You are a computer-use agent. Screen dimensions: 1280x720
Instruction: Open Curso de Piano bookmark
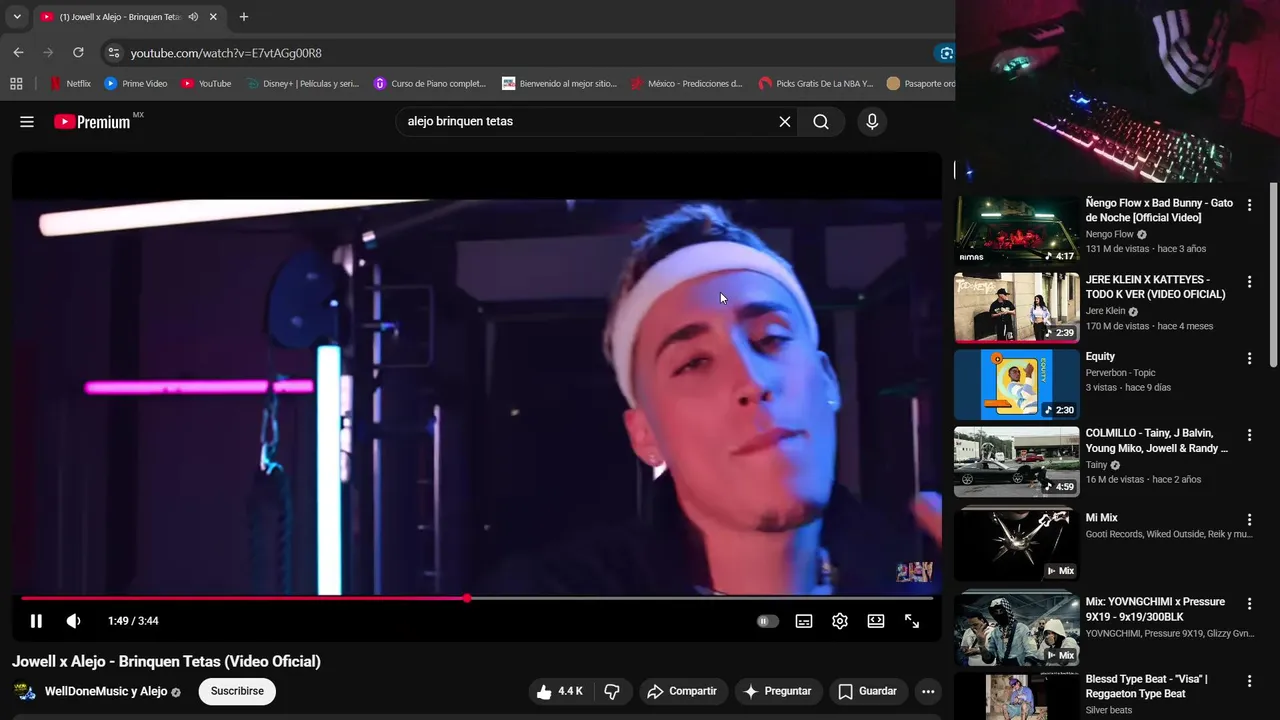430,84
